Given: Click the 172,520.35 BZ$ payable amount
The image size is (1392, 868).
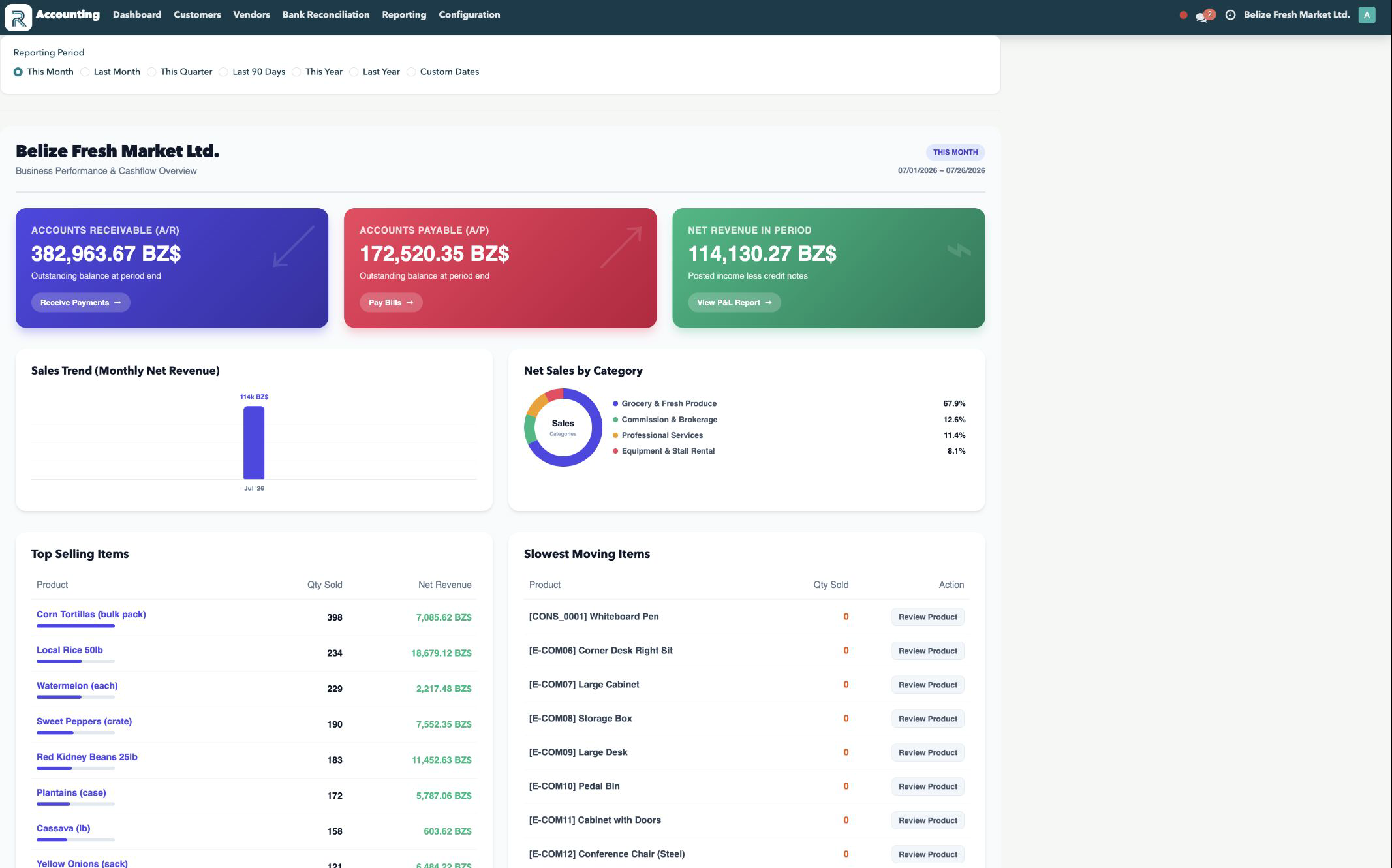Looking at the screenshot, I should coord(434,254).
